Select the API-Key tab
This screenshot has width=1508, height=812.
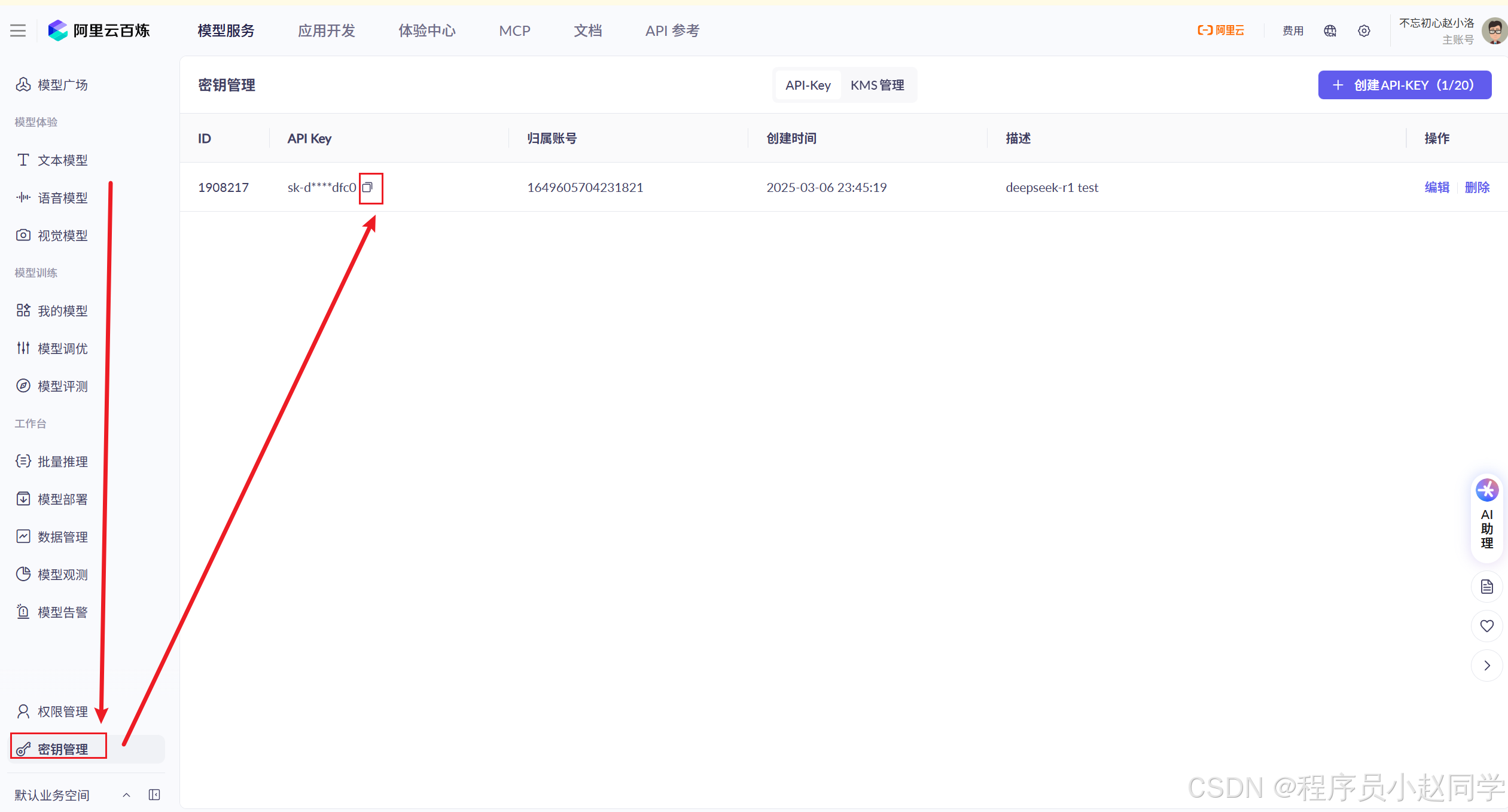pyautogui.click(x=808, y=85)
